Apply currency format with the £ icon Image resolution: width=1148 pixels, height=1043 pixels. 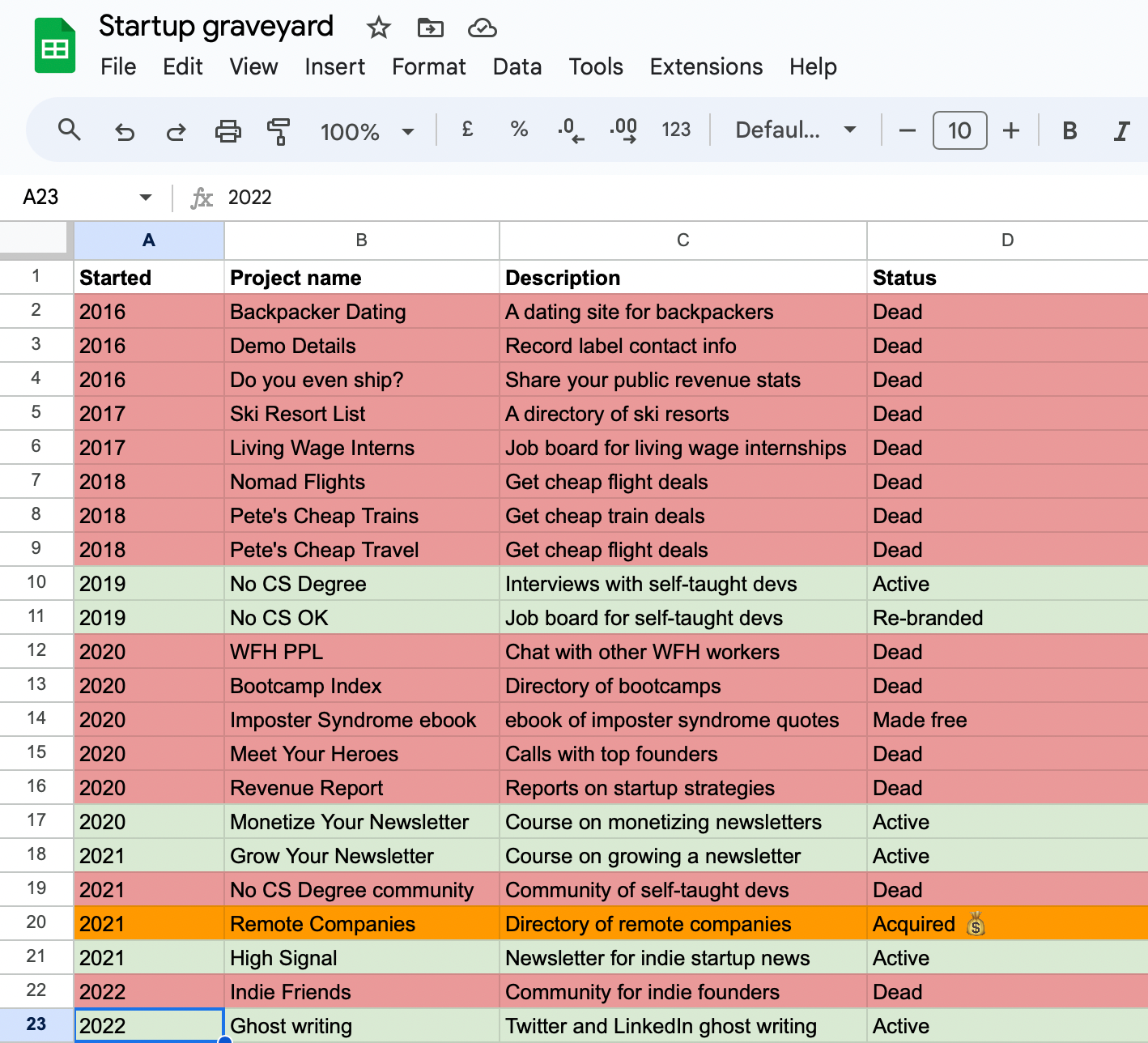point(466,130)
